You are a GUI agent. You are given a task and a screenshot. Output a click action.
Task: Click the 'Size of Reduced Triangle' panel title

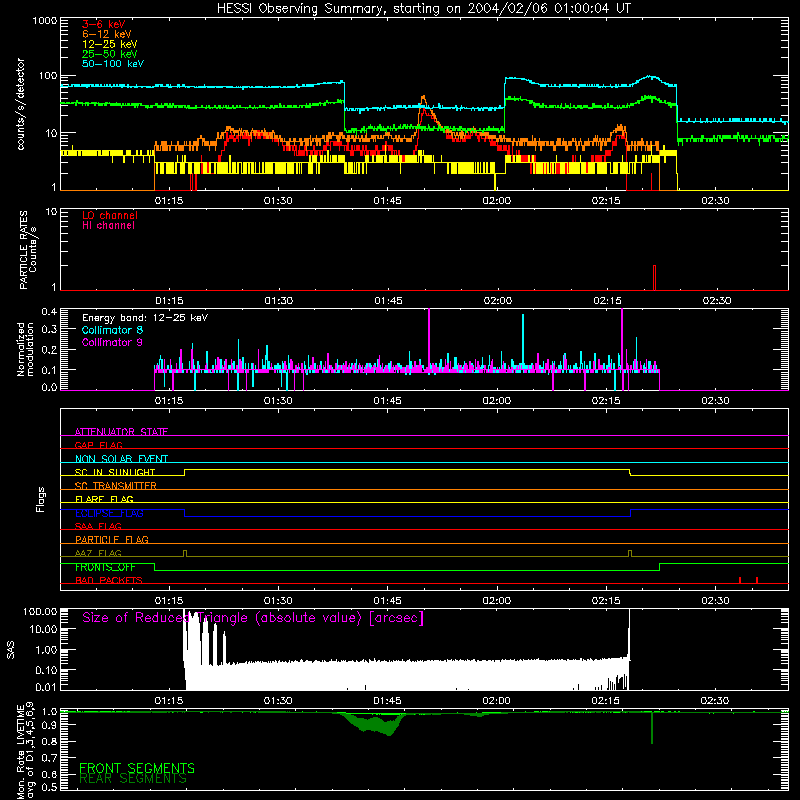(253, 618)
